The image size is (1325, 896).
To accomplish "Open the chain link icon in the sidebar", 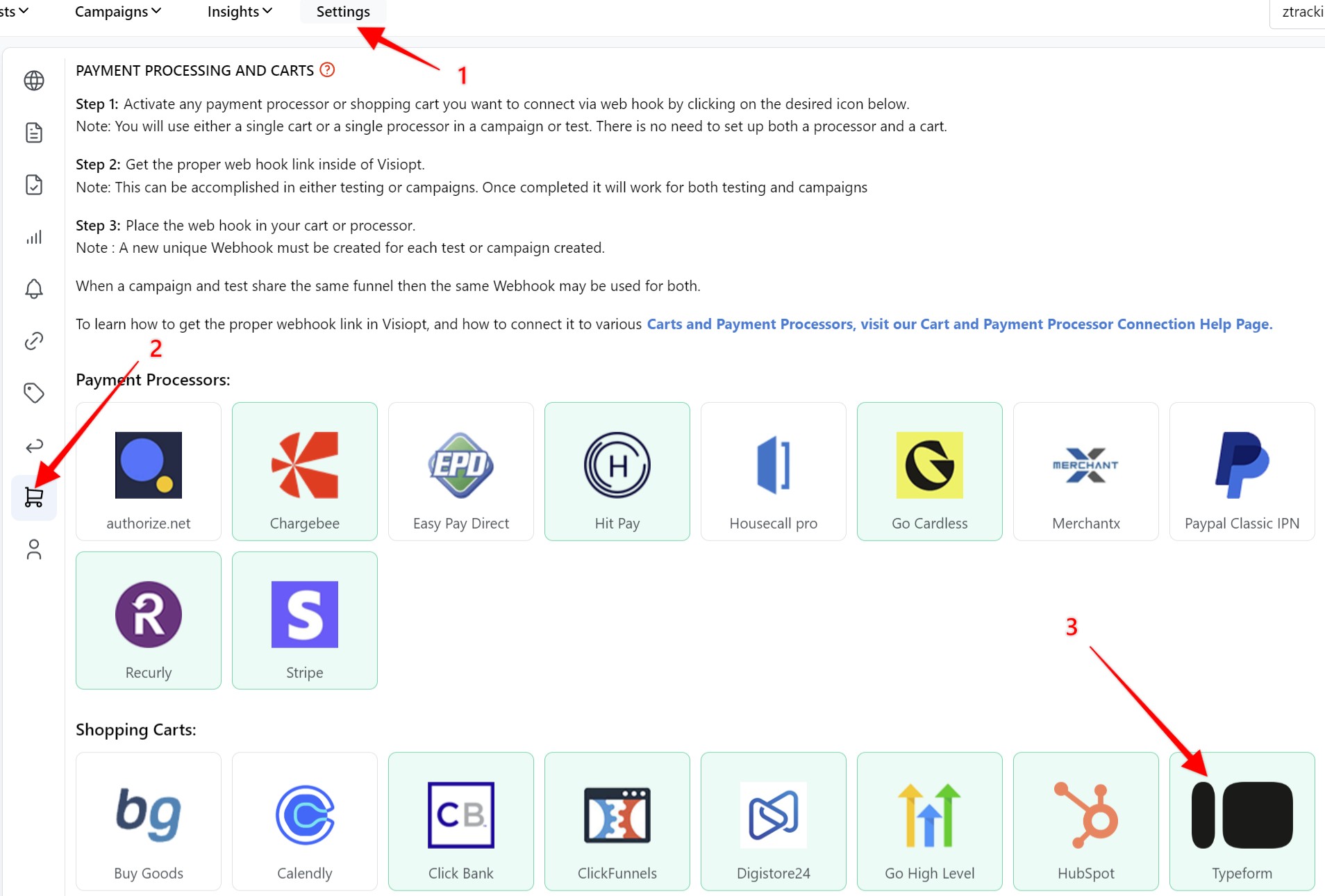I will point(34,340).
